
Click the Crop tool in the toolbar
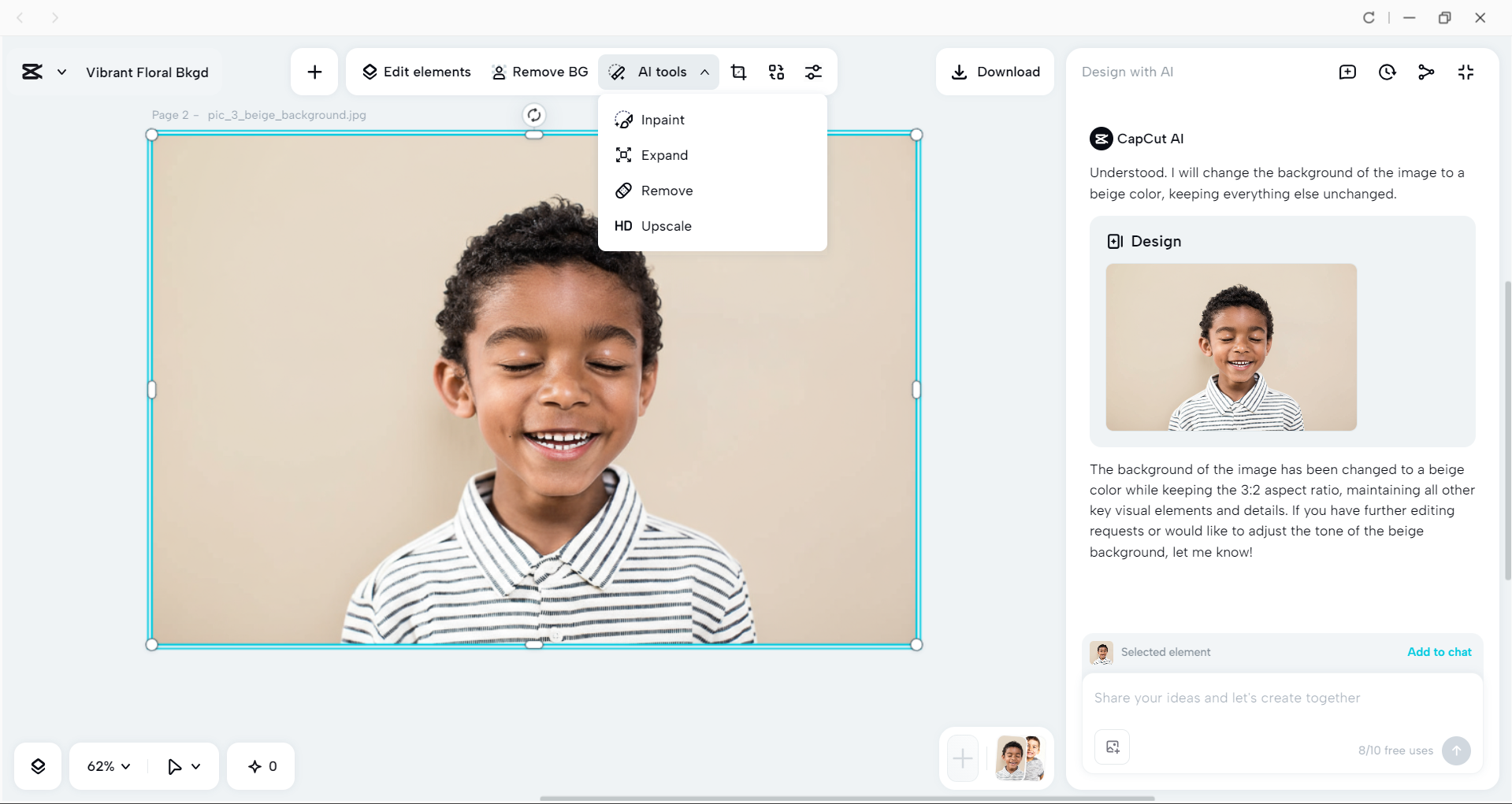(738, 72)
